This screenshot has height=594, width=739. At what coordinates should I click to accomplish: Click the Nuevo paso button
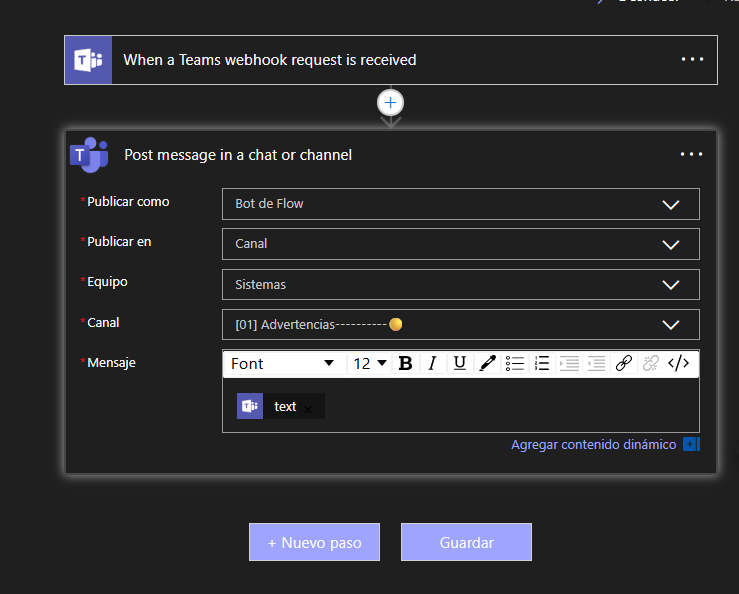[x=314, y=542]
